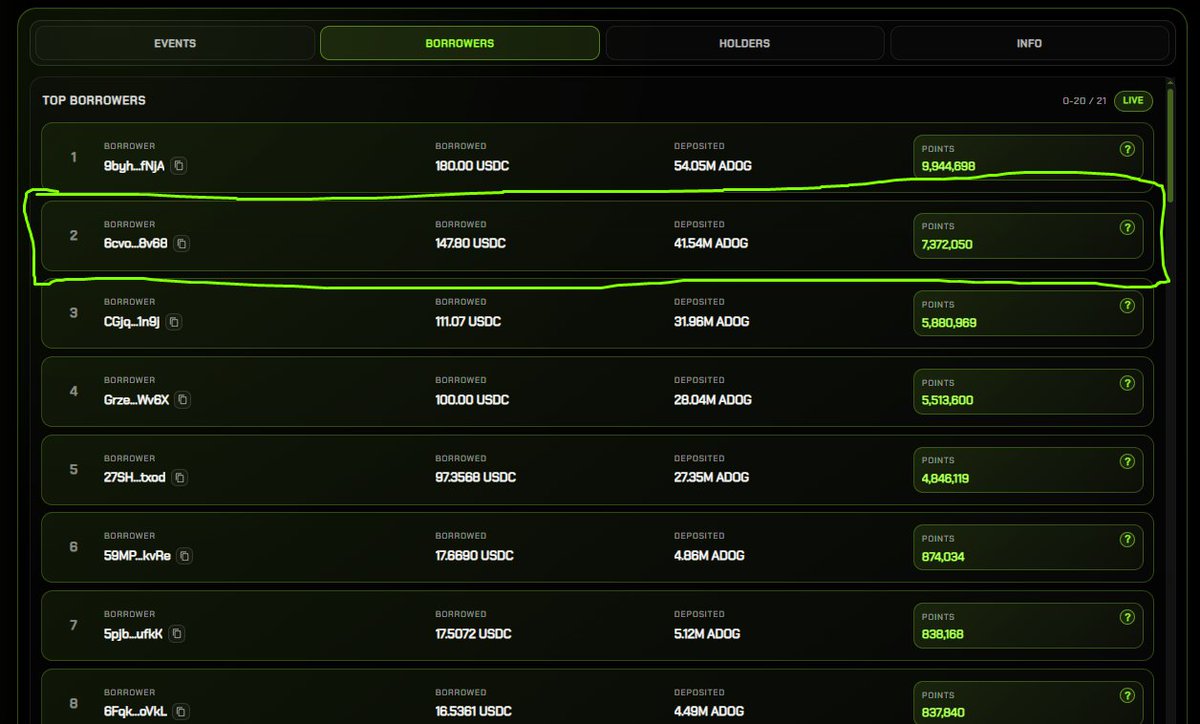Click the LIVE status badge
Screen dimensions: 1200x724
click(x=1133, y=101)
